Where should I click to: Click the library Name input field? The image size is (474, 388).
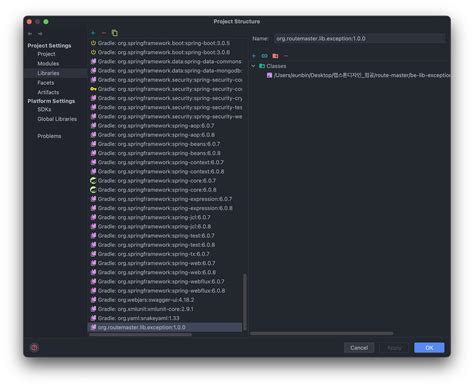(x=359, y=39)
